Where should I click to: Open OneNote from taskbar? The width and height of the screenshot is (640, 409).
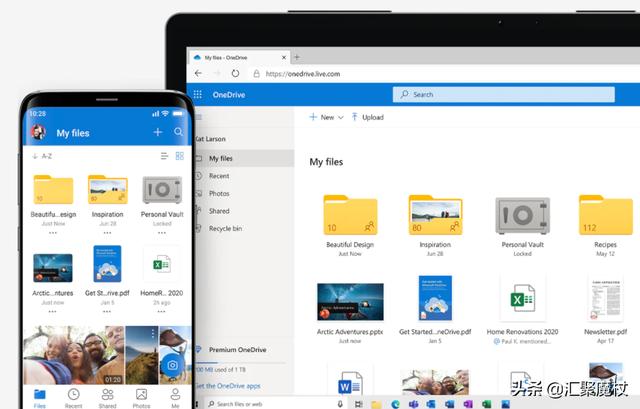(468, 404)
